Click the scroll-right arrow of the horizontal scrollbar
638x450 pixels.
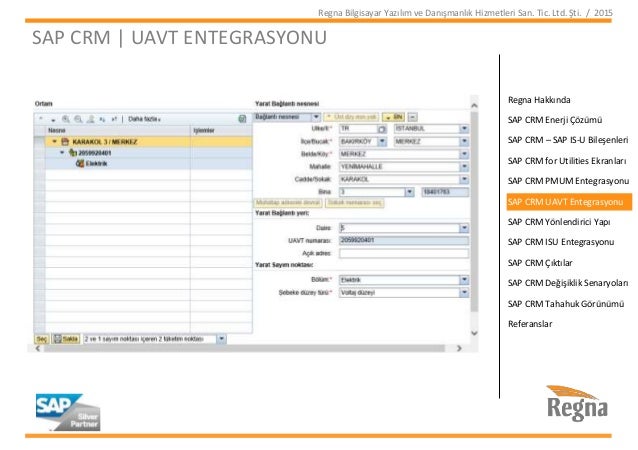tap(459, 348)
